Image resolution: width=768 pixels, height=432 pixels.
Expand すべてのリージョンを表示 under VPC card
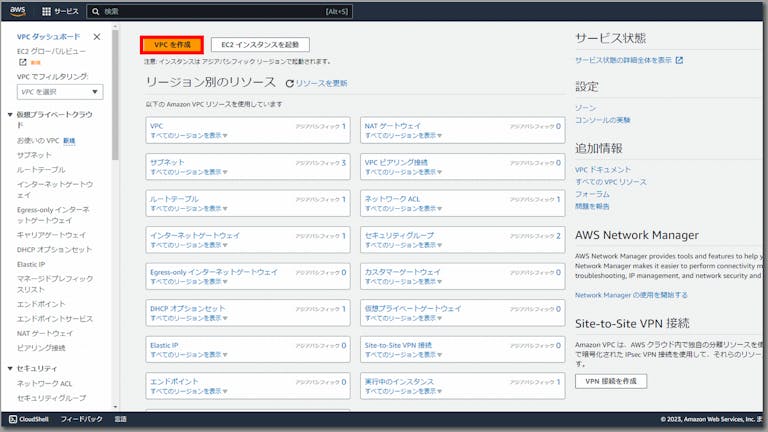tap(189, 136)
